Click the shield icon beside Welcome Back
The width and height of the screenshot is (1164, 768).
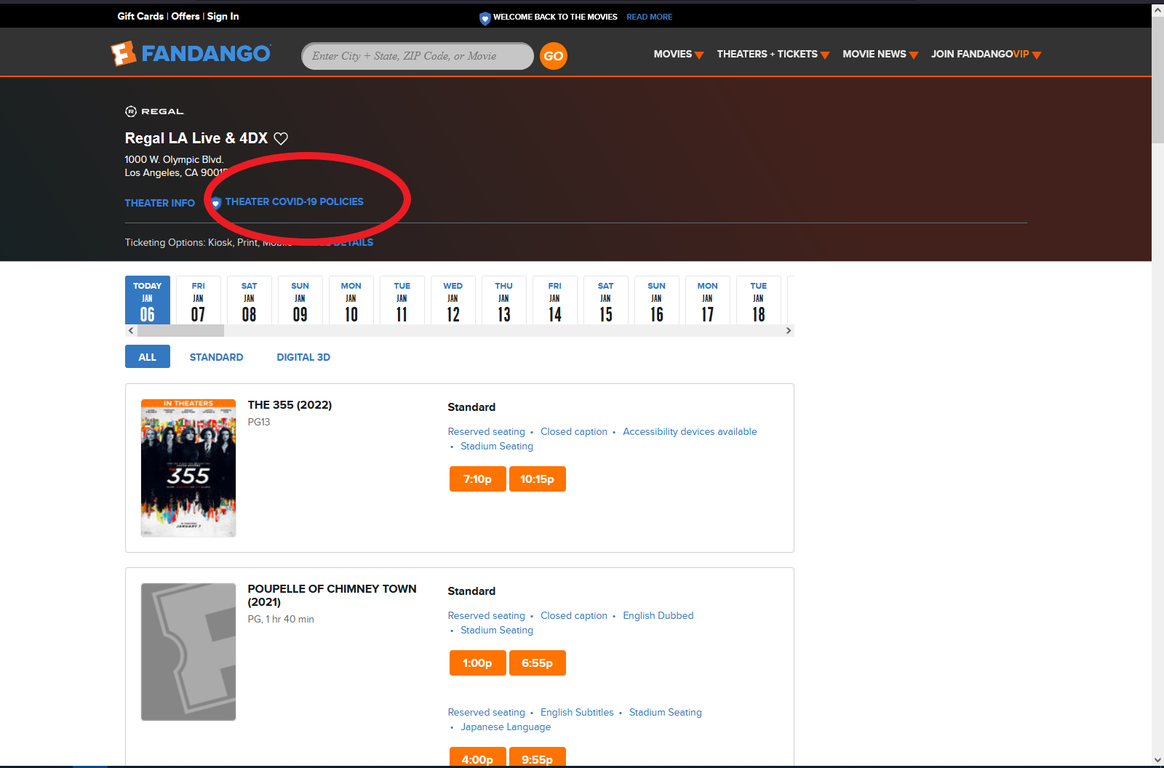485,18
